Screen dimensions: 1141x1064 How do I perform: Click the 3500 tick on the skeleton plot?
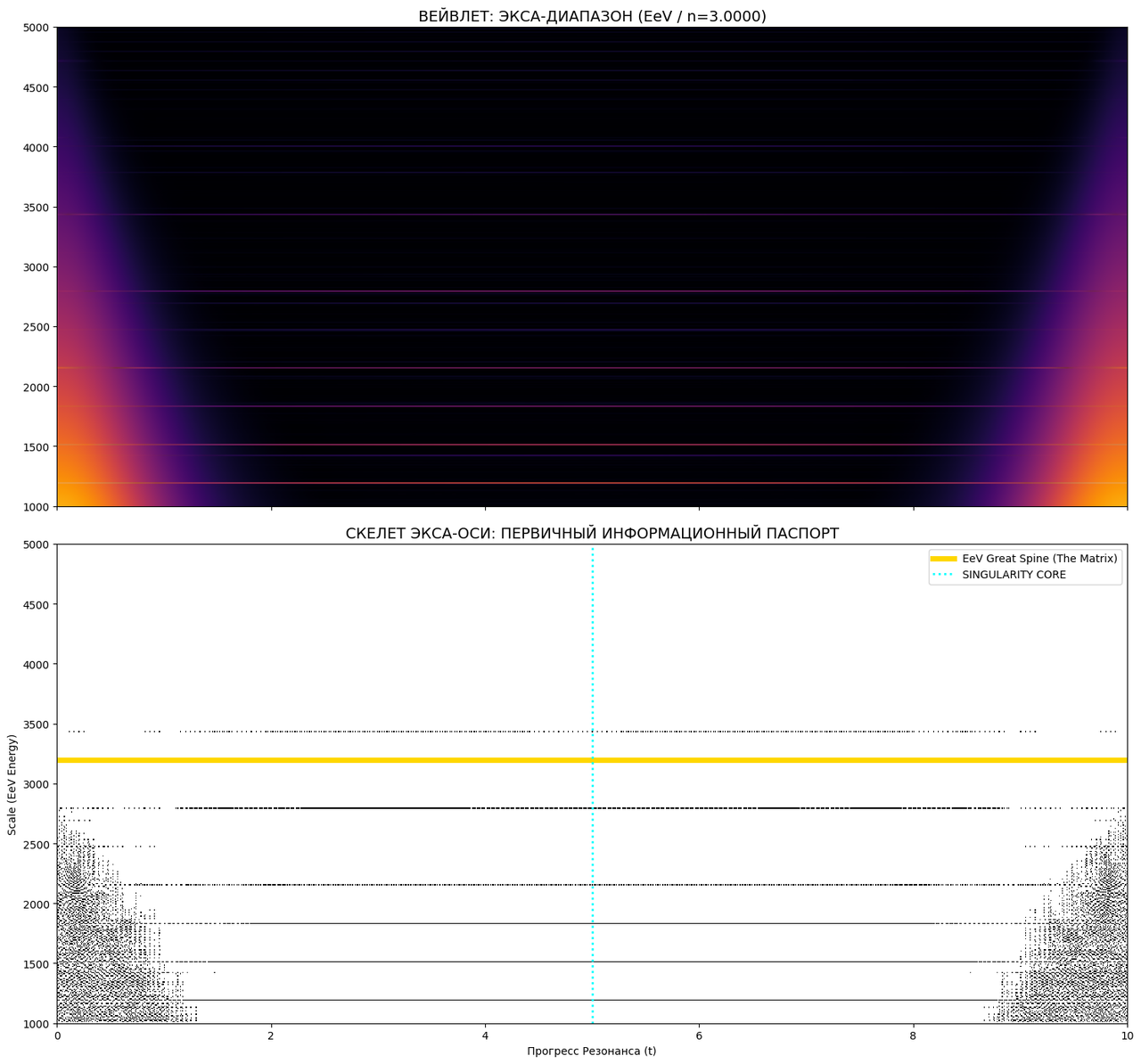[x=37, y=724]
